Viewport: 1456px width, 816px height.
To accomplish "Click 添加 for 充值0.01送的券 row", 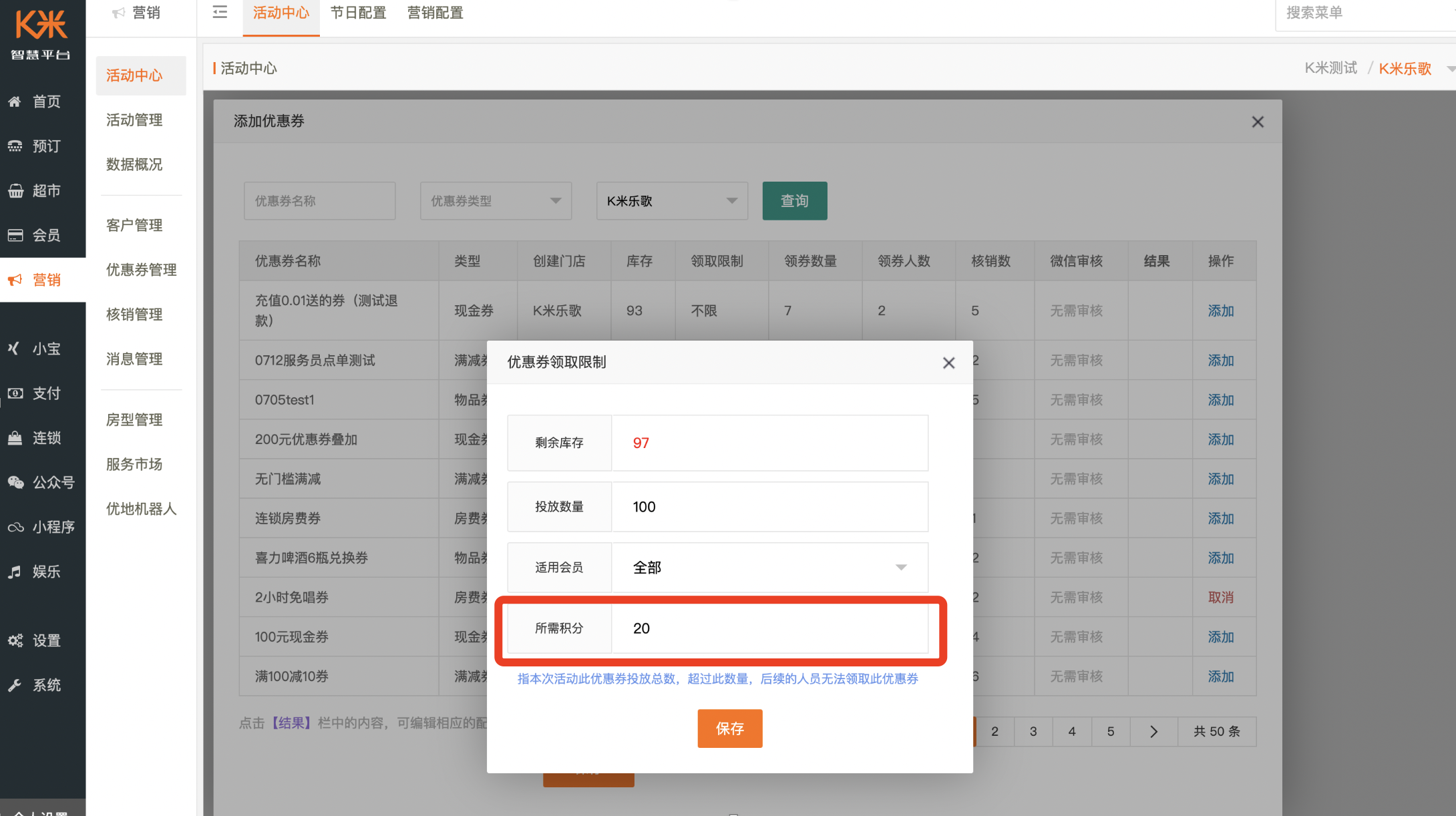I will pos(1221,311).
